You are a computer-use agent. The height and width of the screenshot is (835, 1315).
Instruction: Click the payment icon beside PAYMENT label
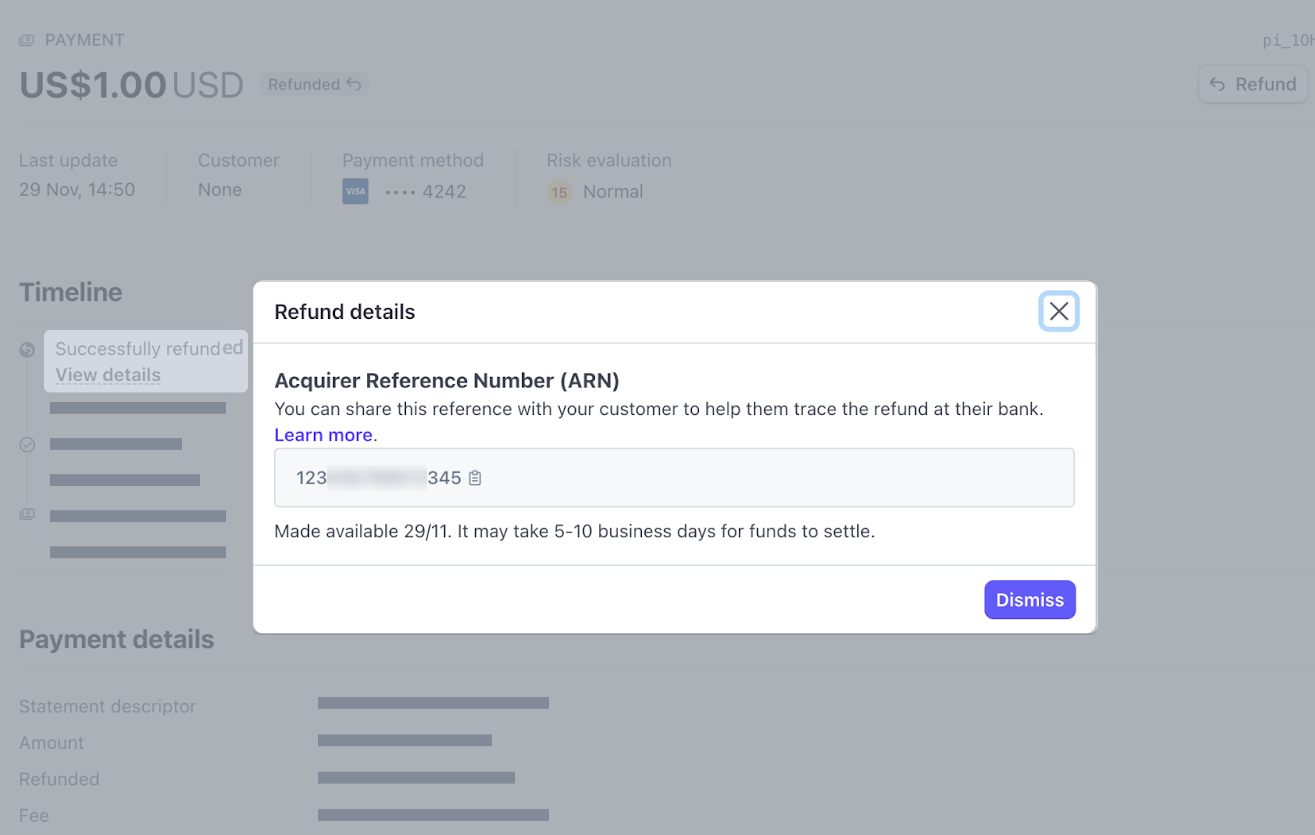click(27, 41)
